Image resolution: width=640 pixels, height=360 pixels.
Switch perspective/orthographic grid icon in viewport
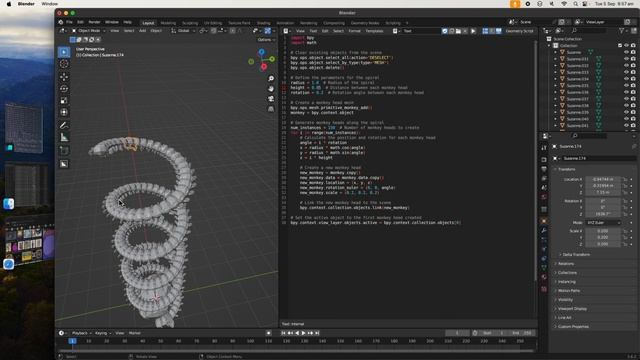271,109
